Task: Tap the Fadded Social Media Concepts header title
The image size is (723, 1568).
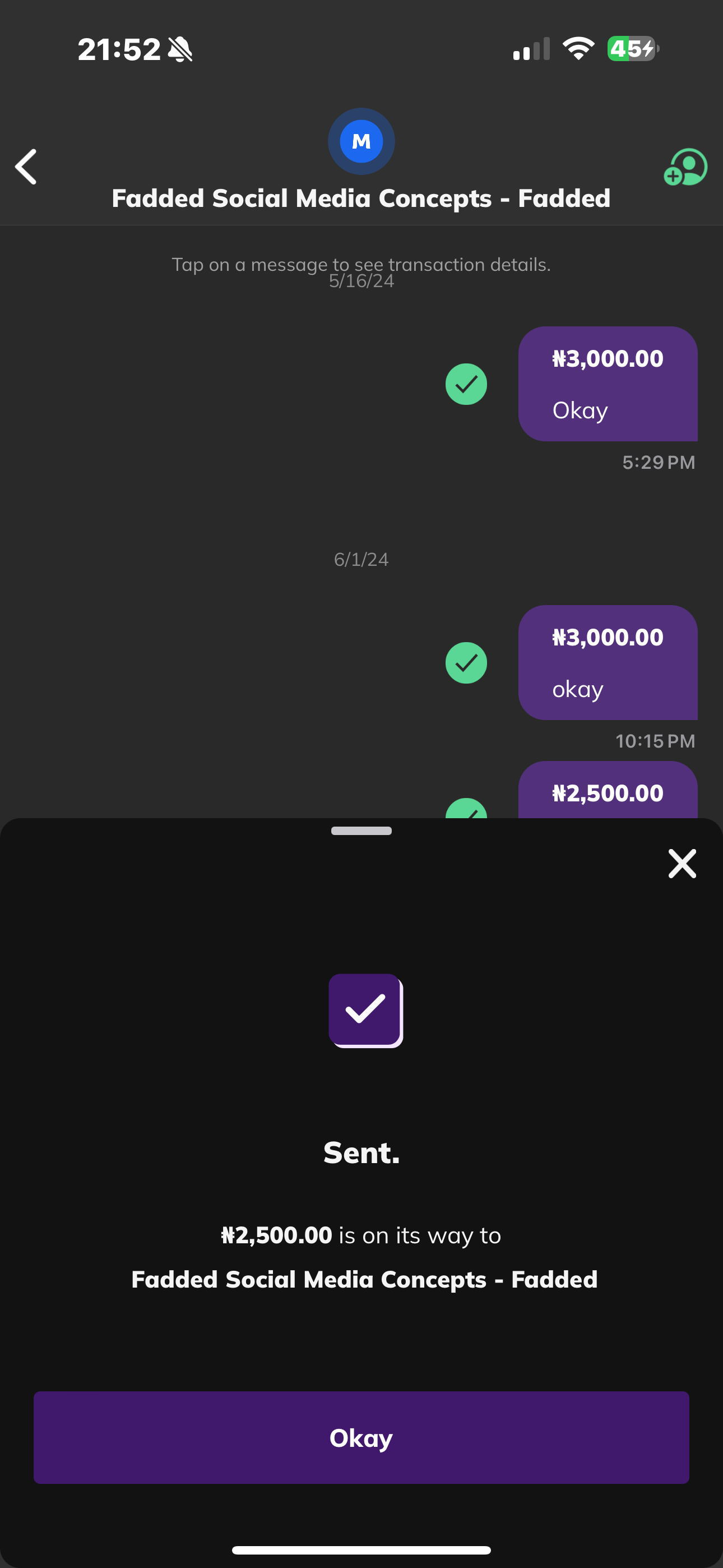Action: click(361, 199)
